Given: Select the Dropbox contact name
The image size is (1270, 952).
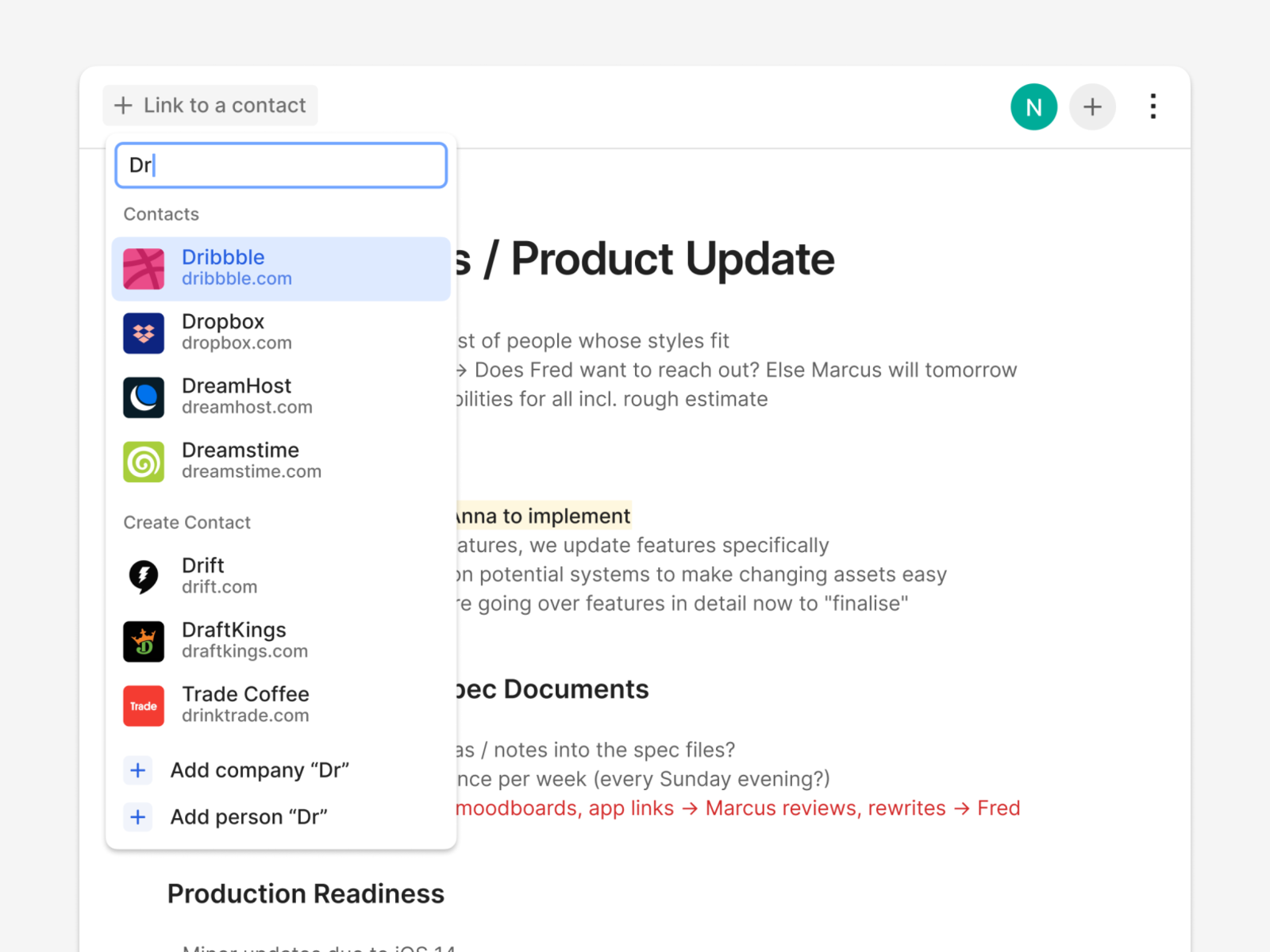Looking at the screenshot, I should pyautogui.click(x=223, y=321).
